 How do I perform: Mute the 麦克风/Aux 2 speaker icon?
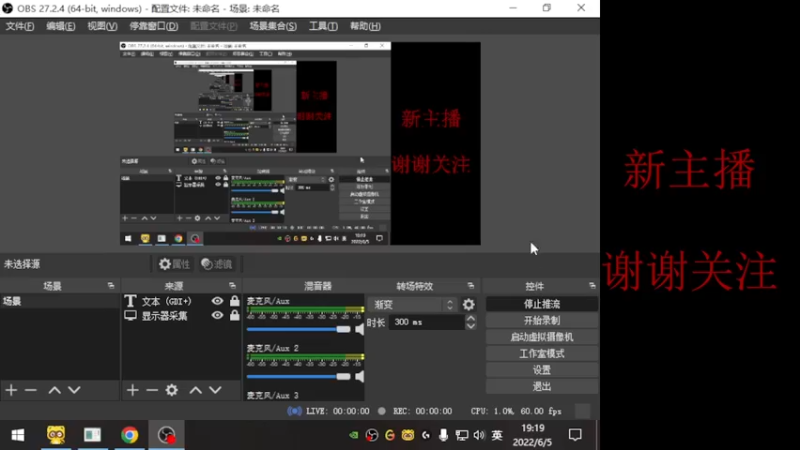coord(359,377)
